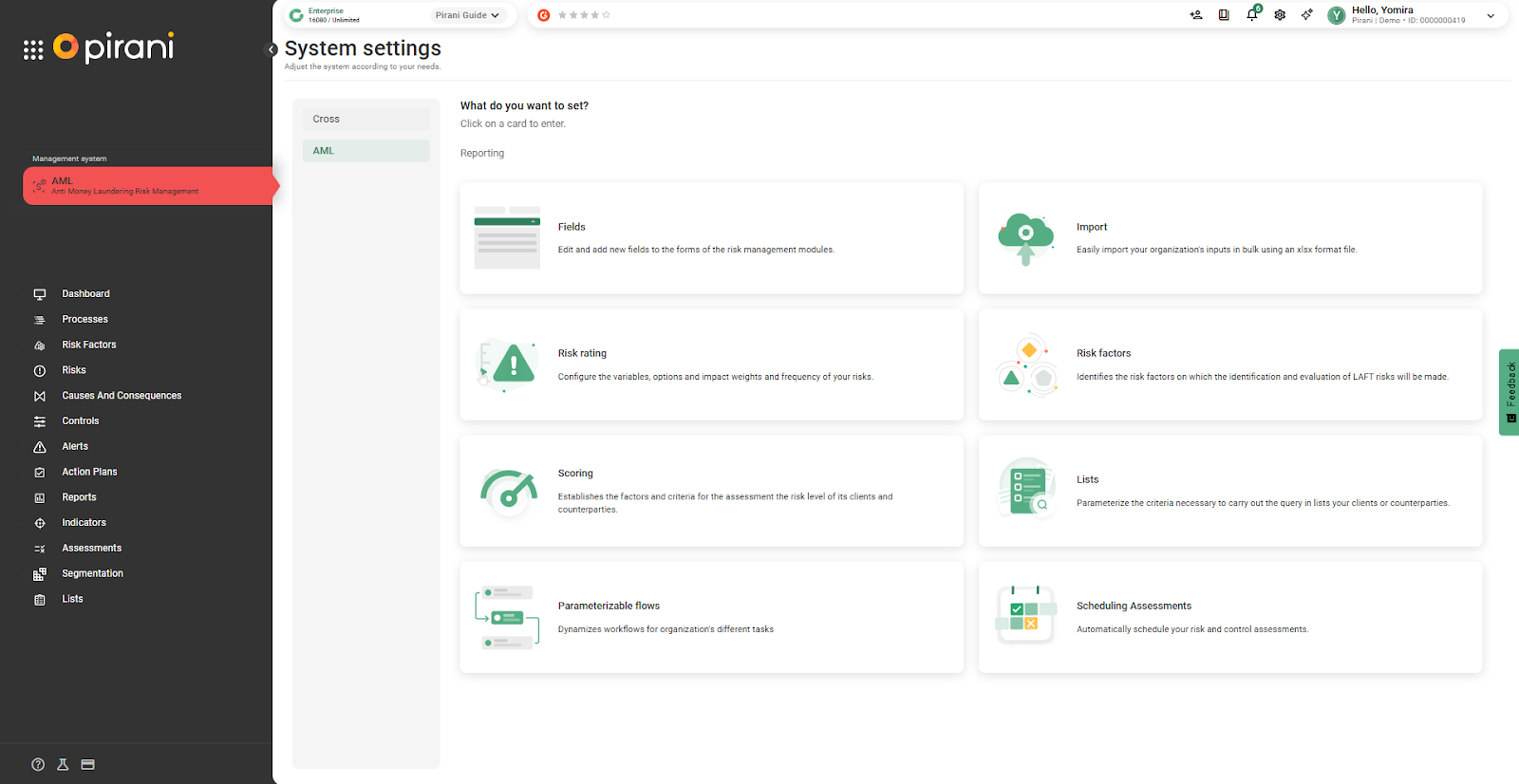
Task: Open the app launcher grid icon
Action: click(33, 50)
